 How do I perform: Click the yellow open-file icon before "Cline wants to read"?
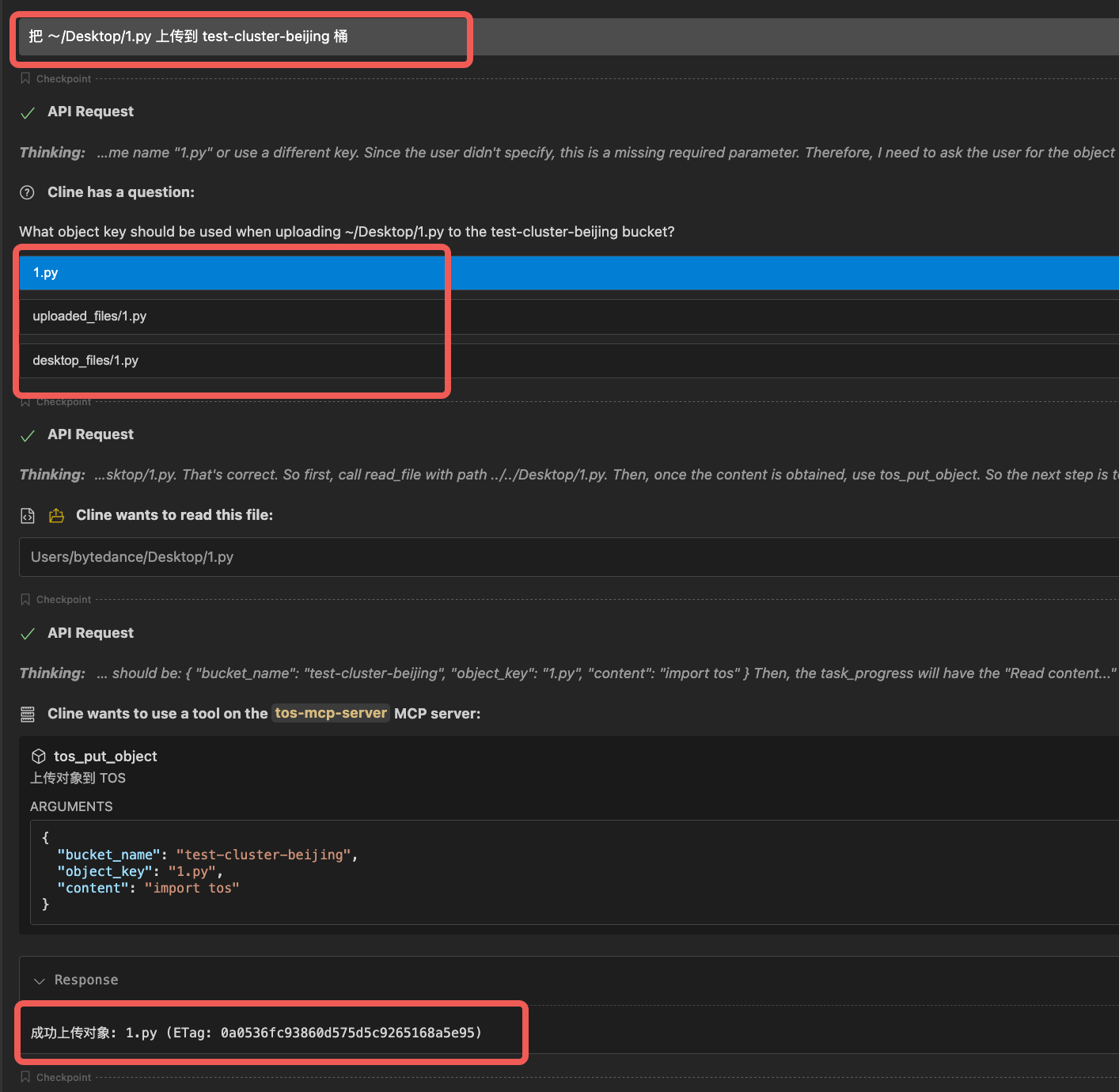pyautogui.click(x=56, y=516)
